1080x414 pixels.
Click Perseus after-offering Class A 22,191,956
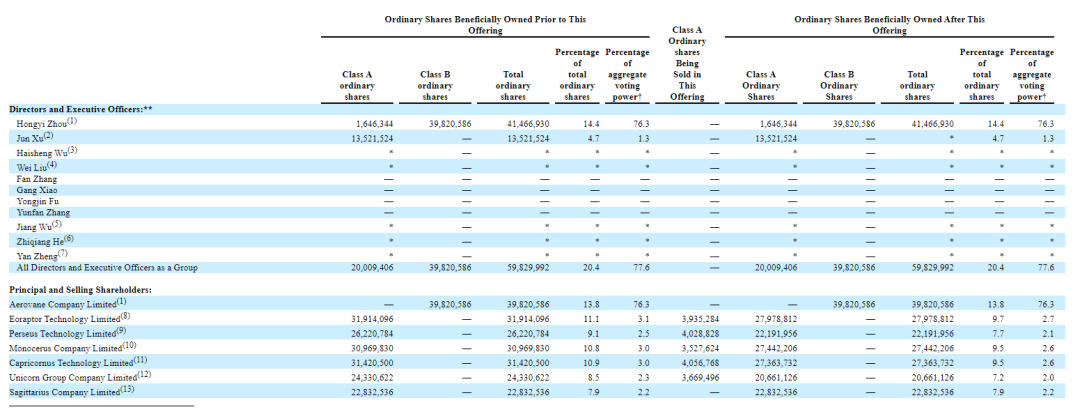point(776,333)
